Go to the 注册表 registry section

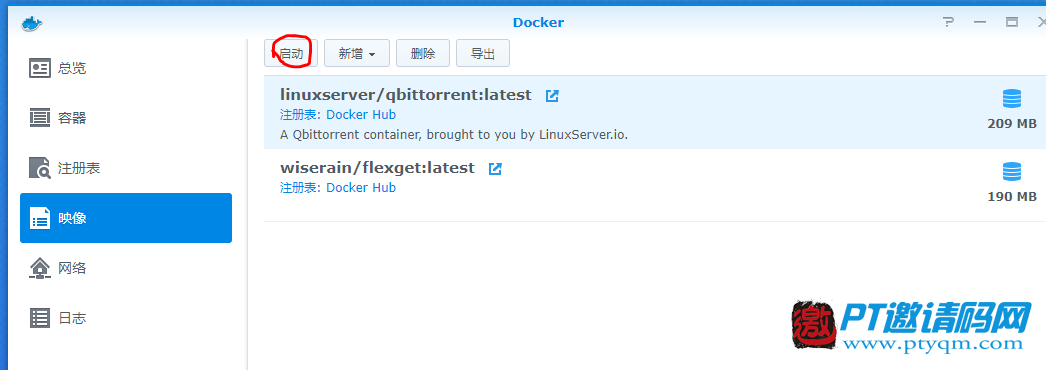coord(126,168)
